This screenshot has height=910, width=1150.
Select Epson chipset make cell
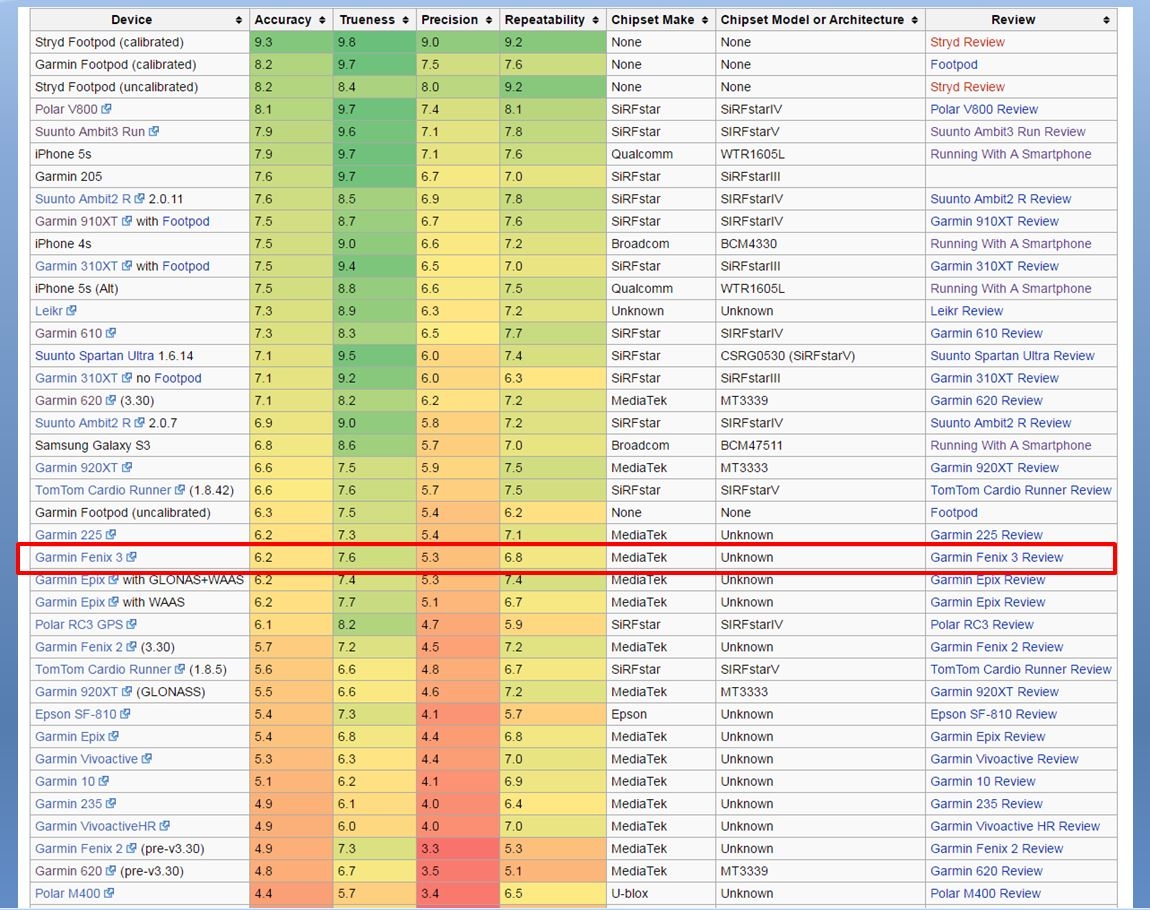point(661,714)
